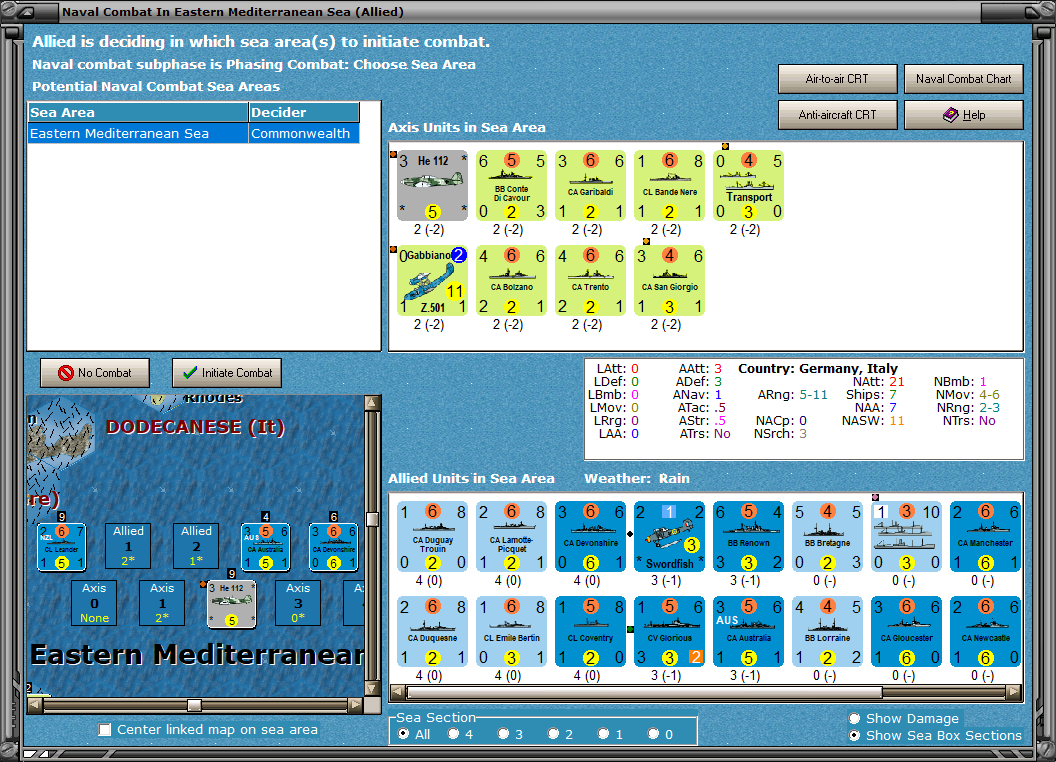Select the All sea section radio button

(x=403, y=734)
